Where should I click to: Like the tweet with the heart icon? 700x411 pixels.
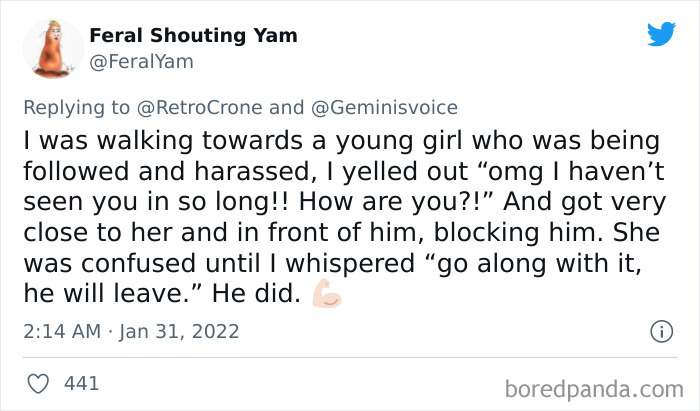click(39, 383)
